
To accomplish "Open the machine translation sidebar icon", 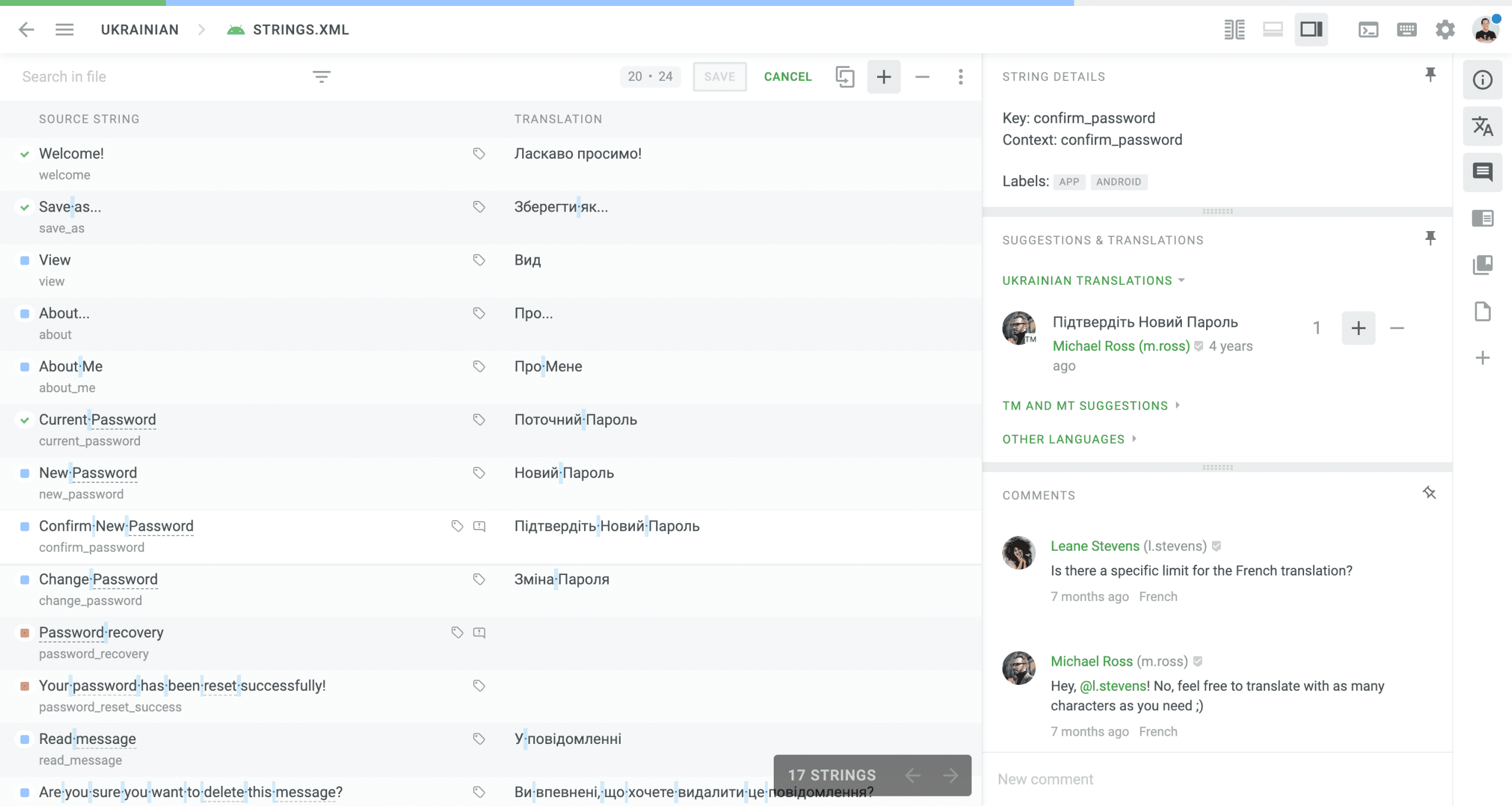I will (x=1482, y=126).
